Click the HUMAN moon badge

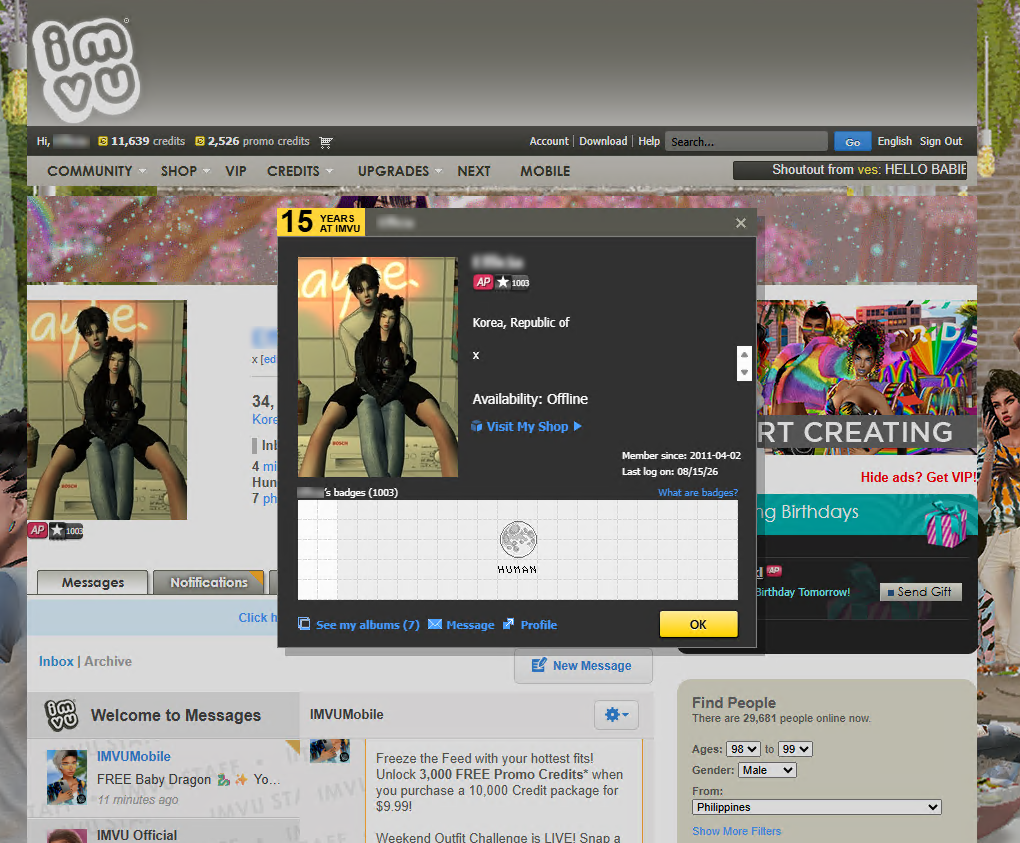(x=518, y=548)
